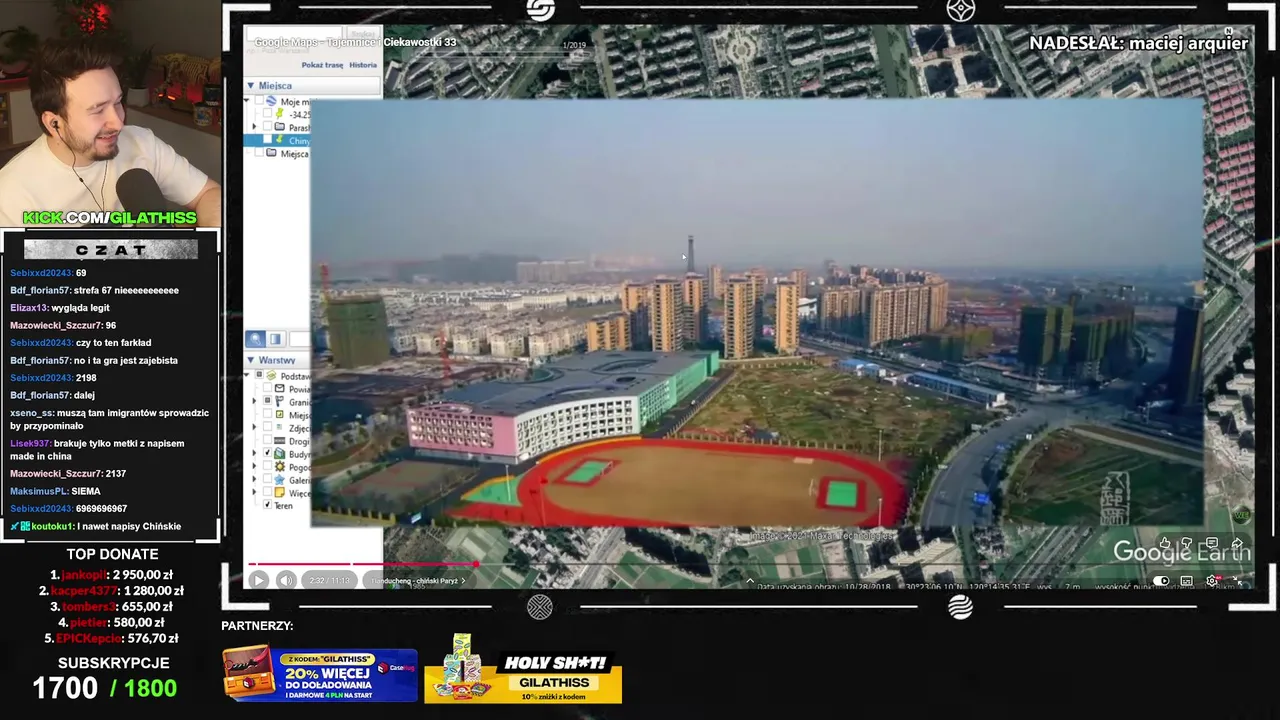Click the Google Earth imagery date text
Image resolution: width=1280 pixels, height=720 pixels.
click(824, 586)
